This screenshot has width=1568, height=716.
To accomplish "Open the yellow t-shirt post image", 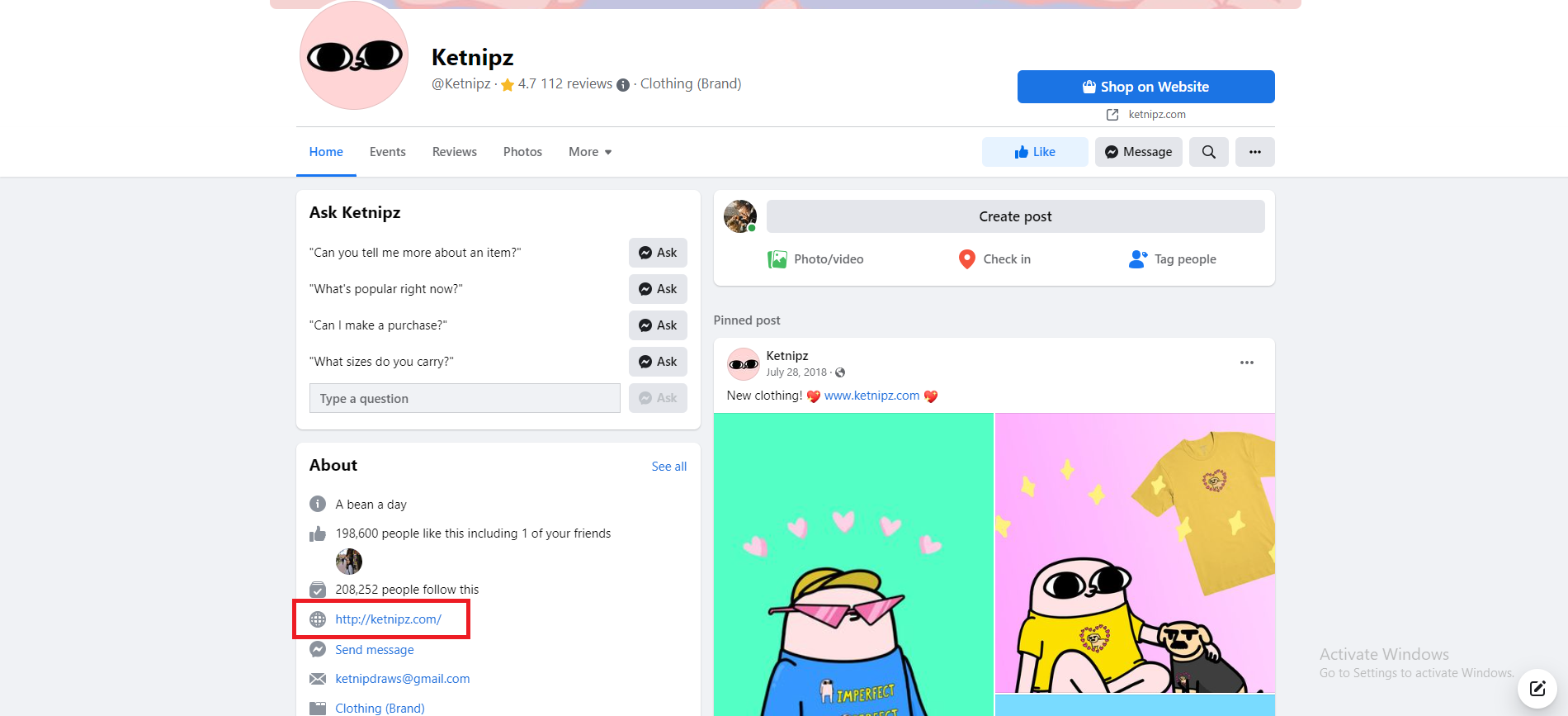I will pyautogui.click(x=1135, y=553).
